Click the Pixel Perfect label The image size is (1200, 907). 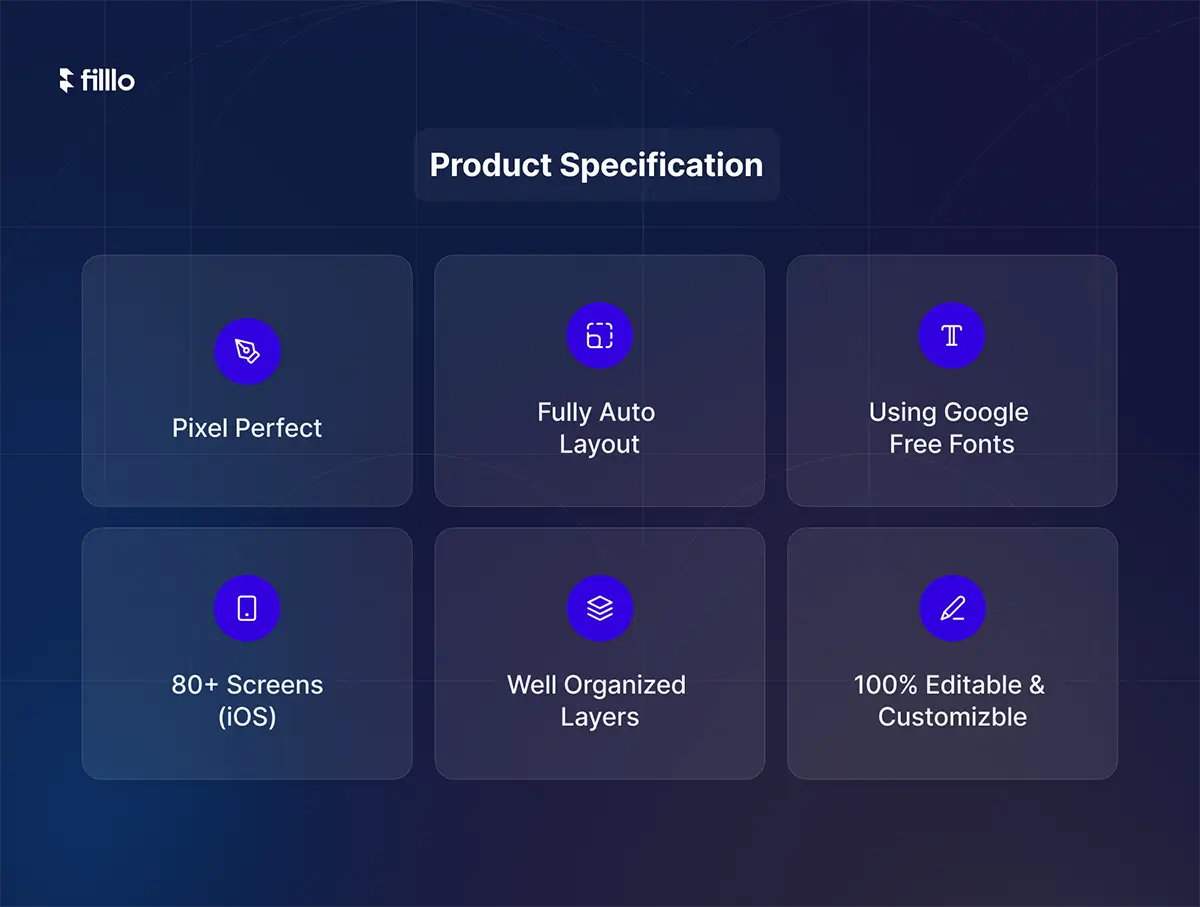click(x=247, y=428)
